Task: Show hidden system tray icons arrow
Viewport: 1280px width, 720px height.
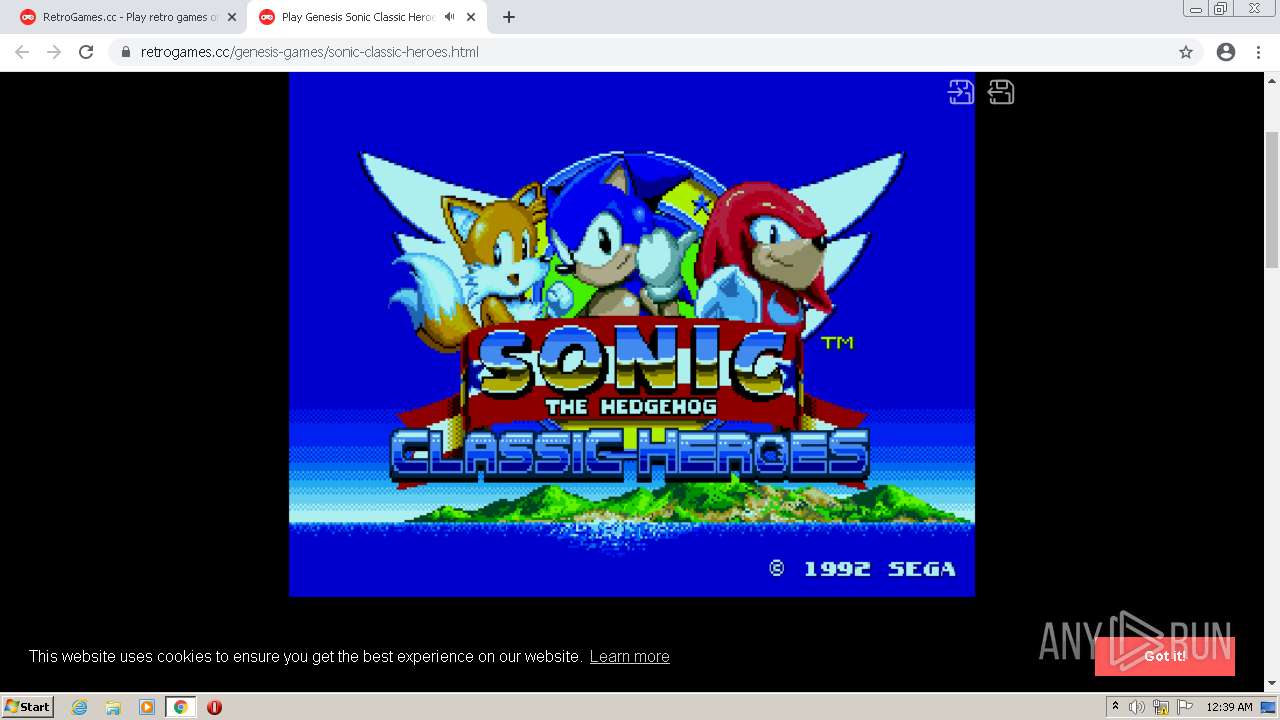Action: [x=1116, y=706]
